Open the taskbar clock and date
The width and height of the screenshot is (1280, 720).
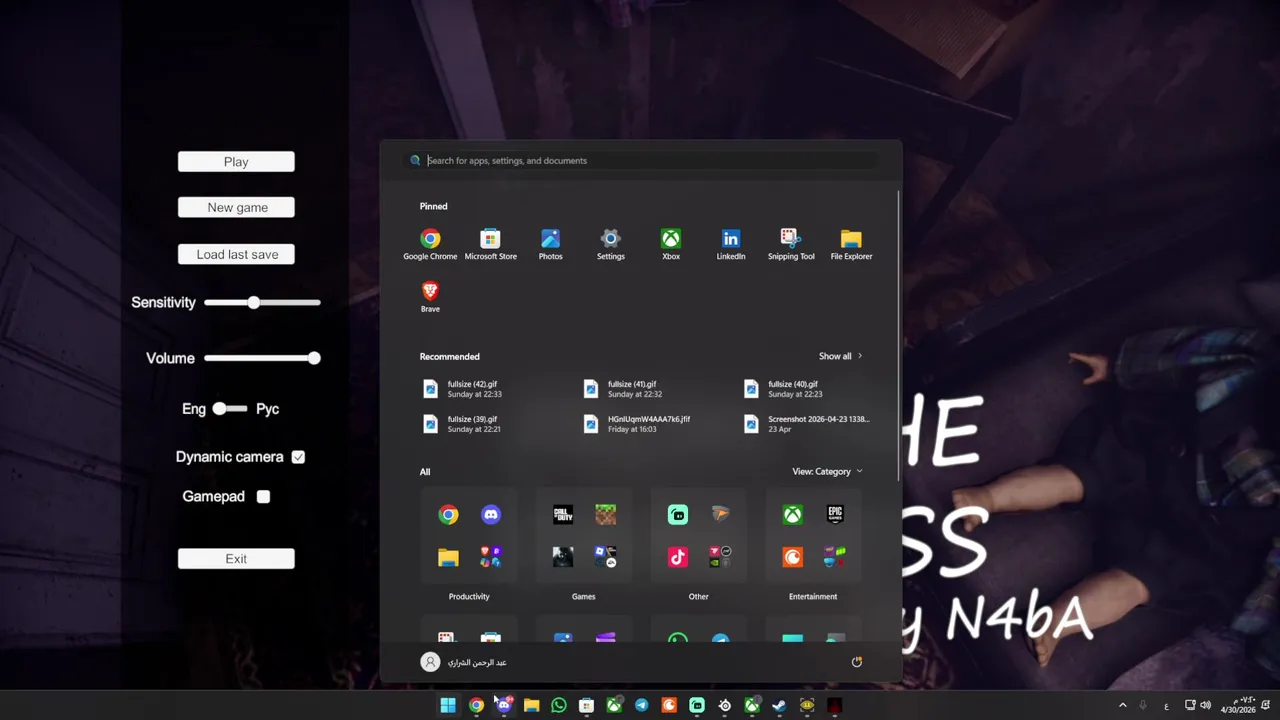pyautogui.click(x=1238, y=705)
